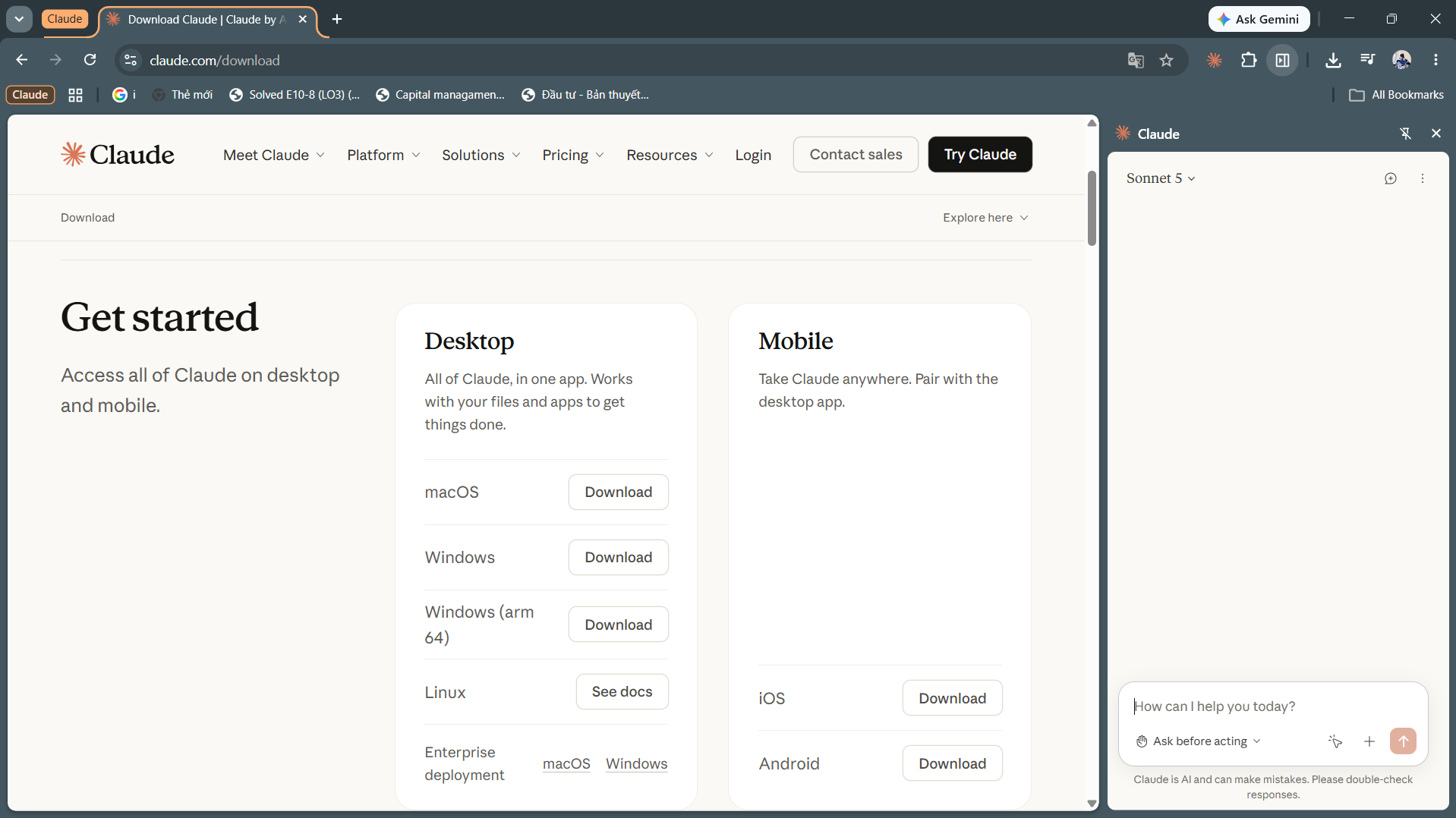This screenshot has height=818, width=1456.
Task: Expand the Explore here dropdown
Action: click(x=985, y=218)
